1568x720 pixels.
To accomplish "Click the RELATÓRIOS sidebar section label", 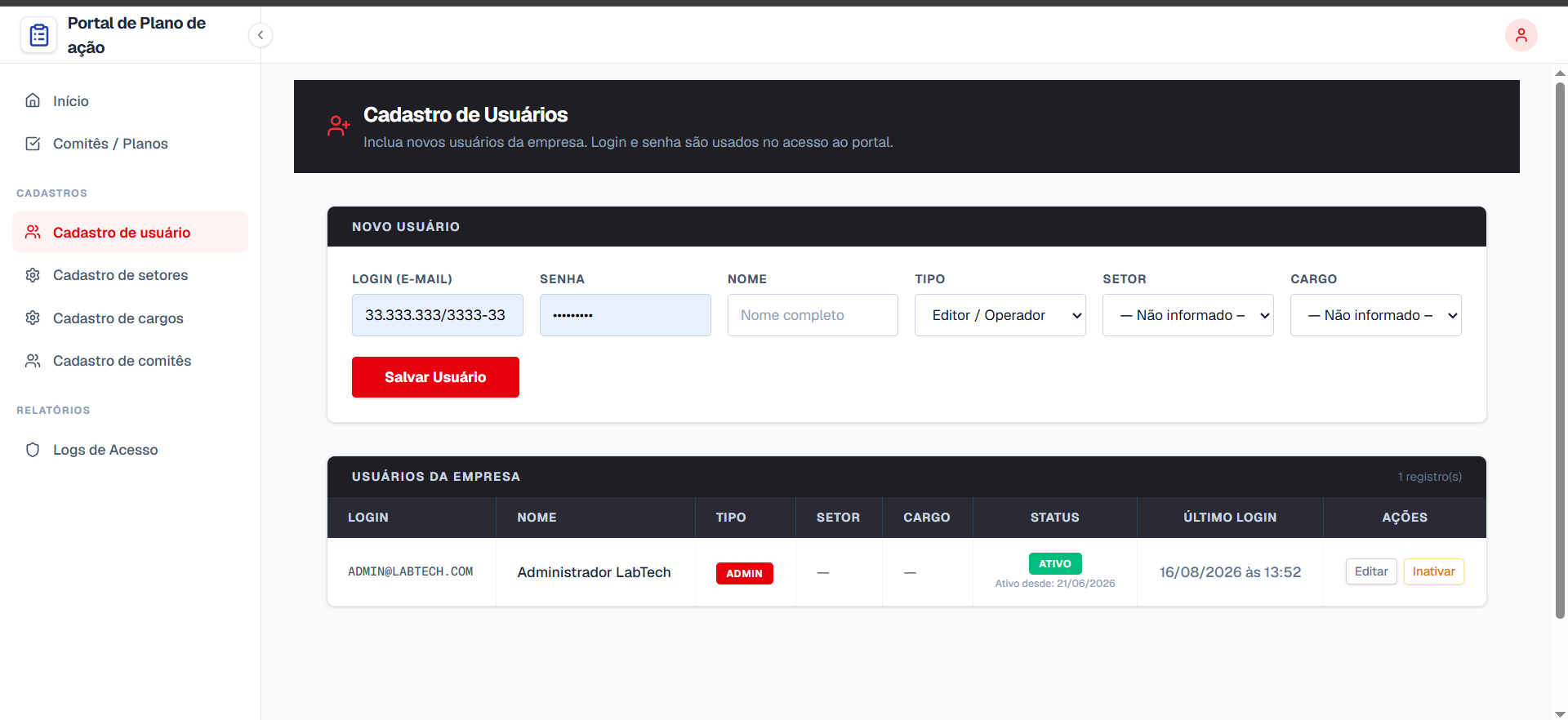I will pyautogui.click(x=53, y=411).
